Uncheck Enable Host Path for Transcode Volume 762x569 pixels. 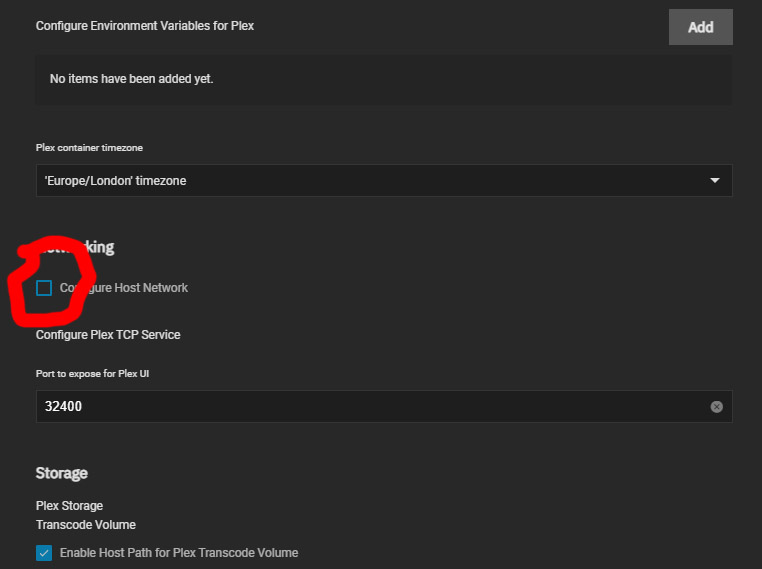pyautogui.click(x=44, y=553)
